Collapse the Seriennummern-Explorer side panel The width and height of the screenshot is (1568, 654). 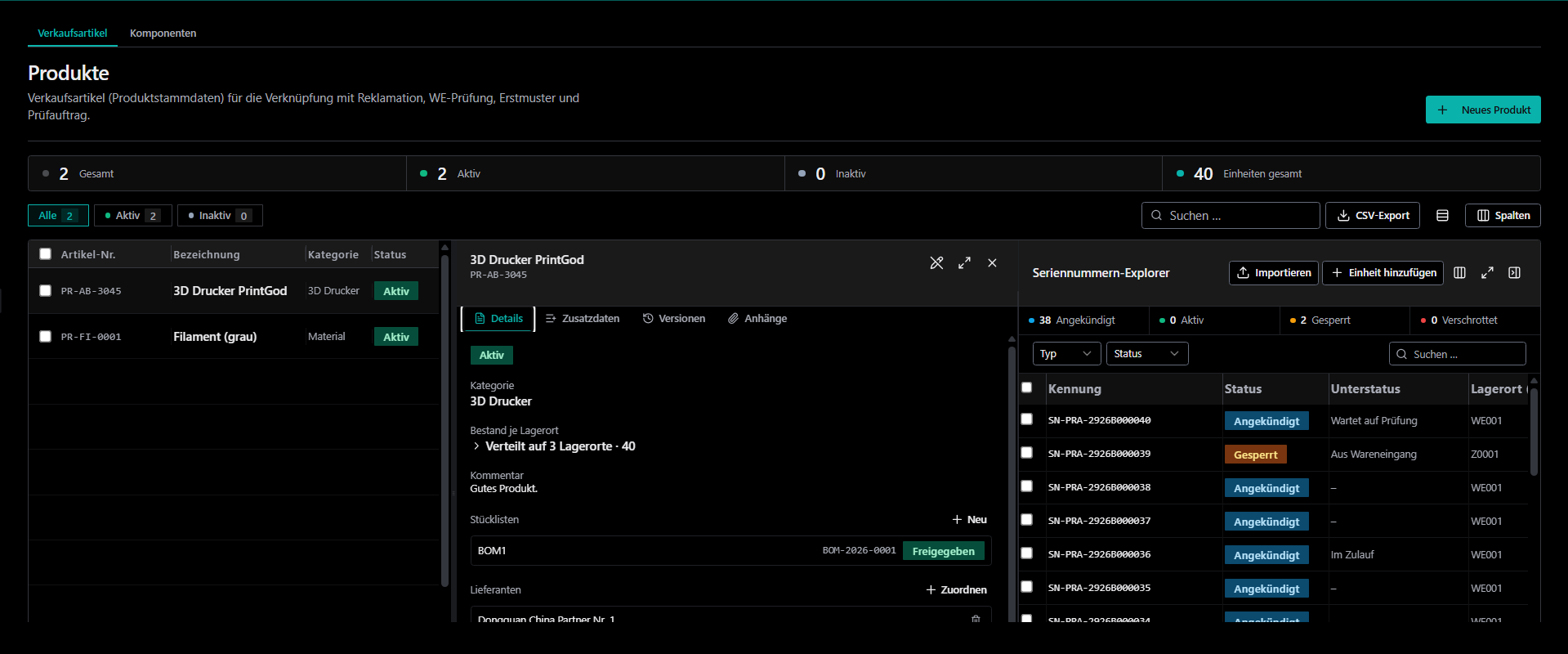(1514, 273)
